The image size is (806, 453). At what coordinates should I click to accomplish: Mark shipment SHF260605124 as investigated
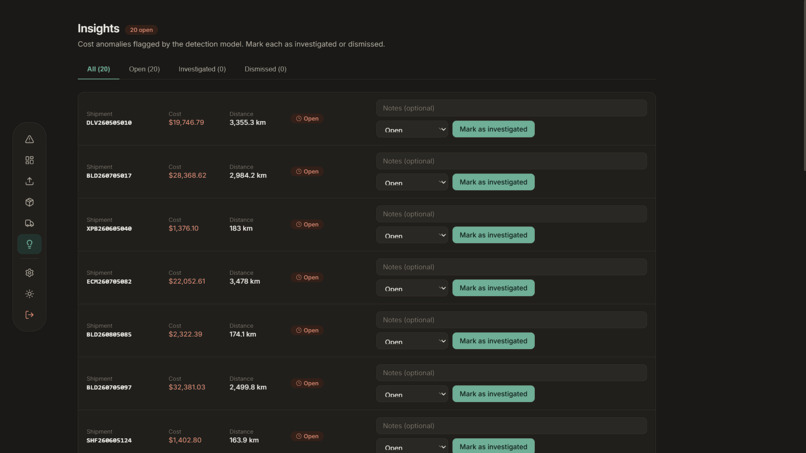[493, 446]
